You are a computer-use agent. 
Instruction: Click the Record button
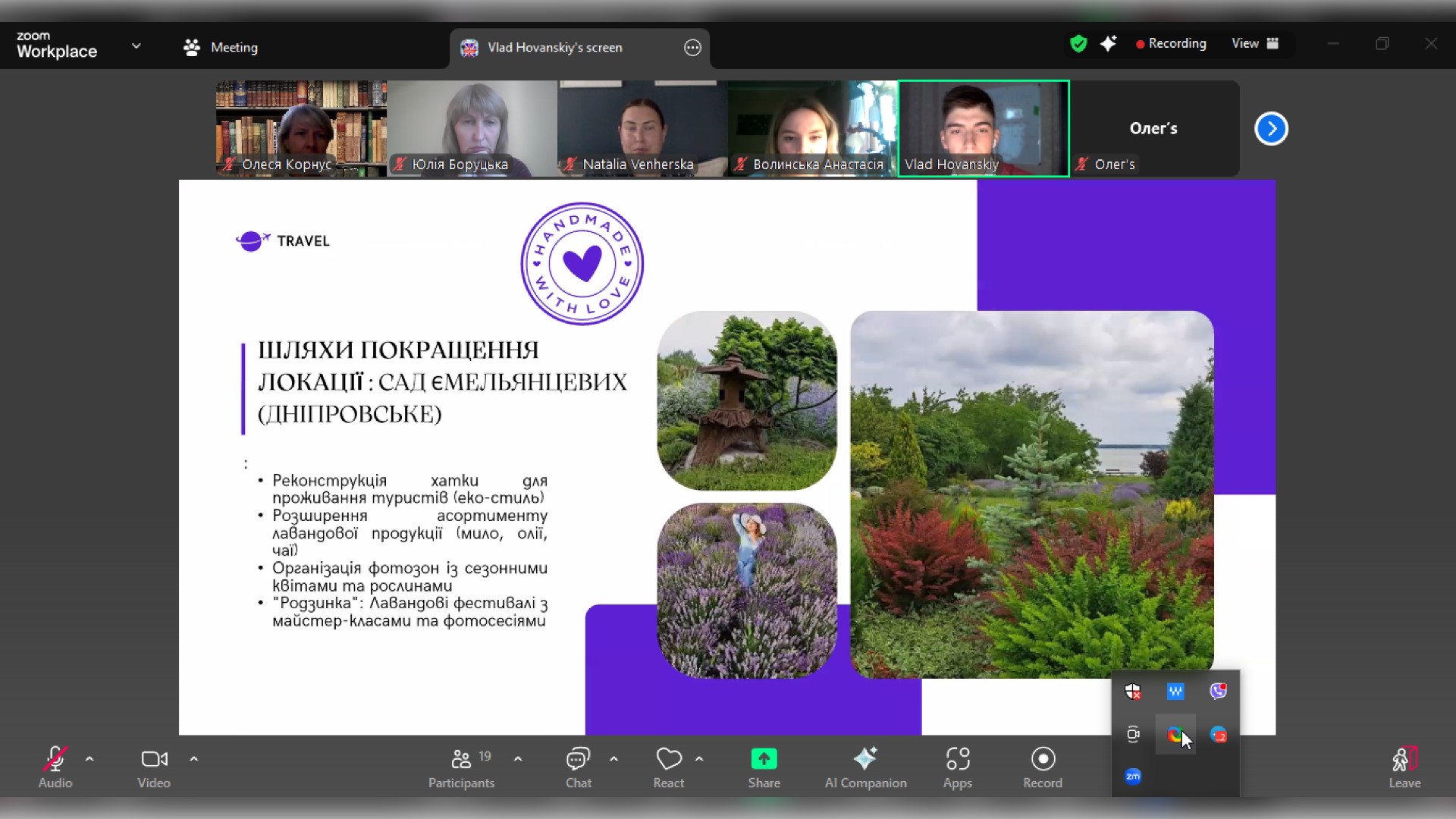(x=1043, y=767)
